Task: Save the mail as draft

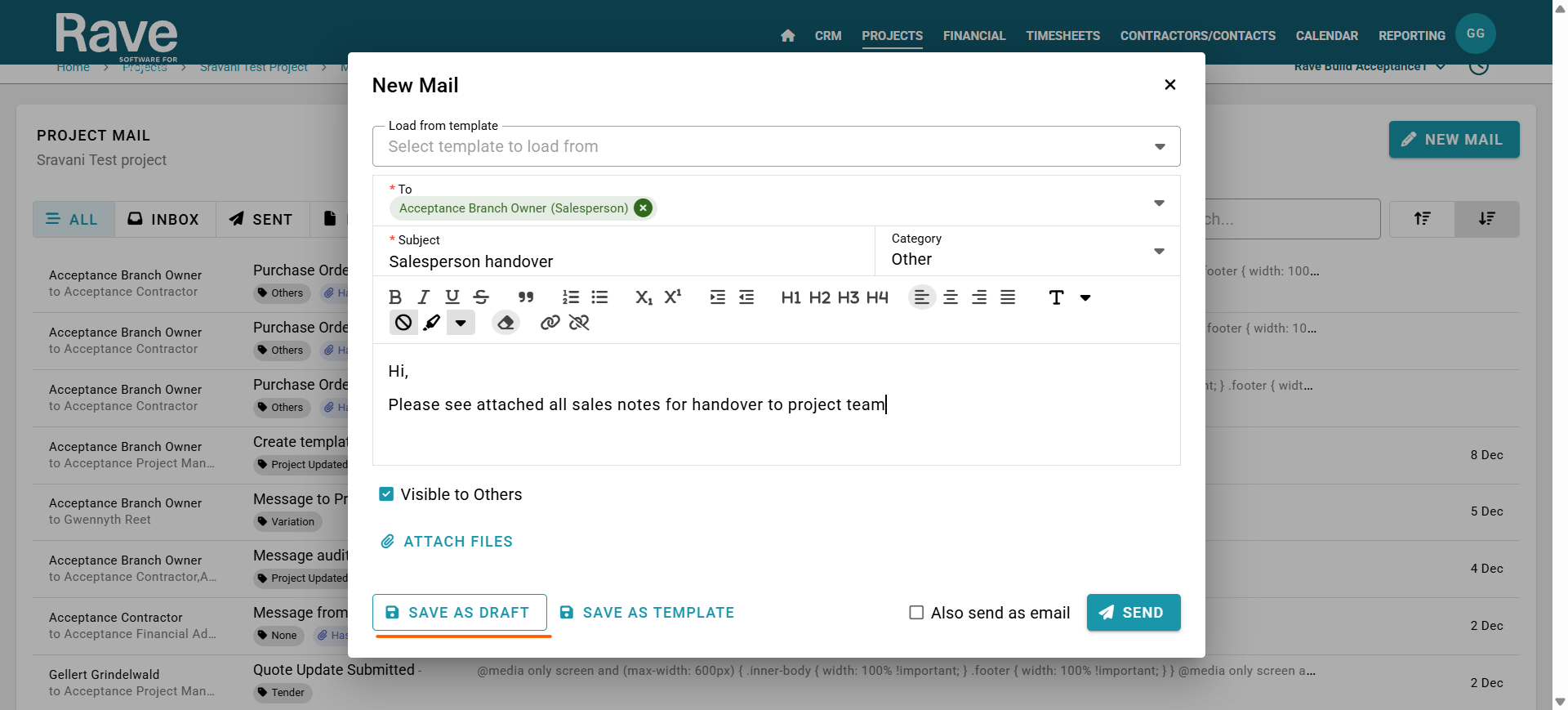Action: [x=460, y=613]
